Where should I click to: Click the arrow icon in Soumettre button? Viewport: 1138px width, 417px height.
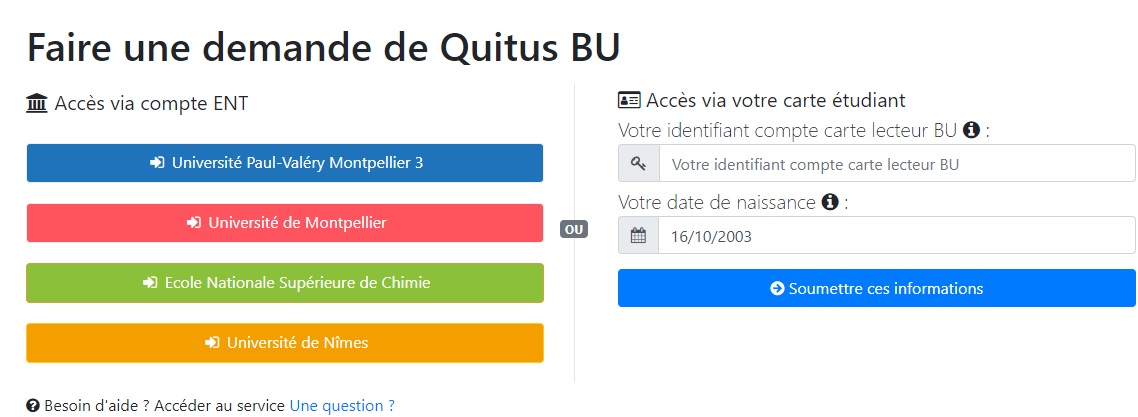(x=777, y=289)
